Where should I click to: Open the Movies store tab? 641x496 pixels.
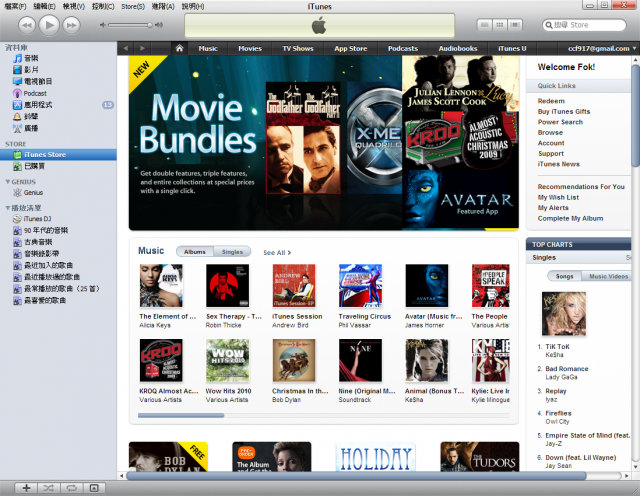click(x=250, y=48)
